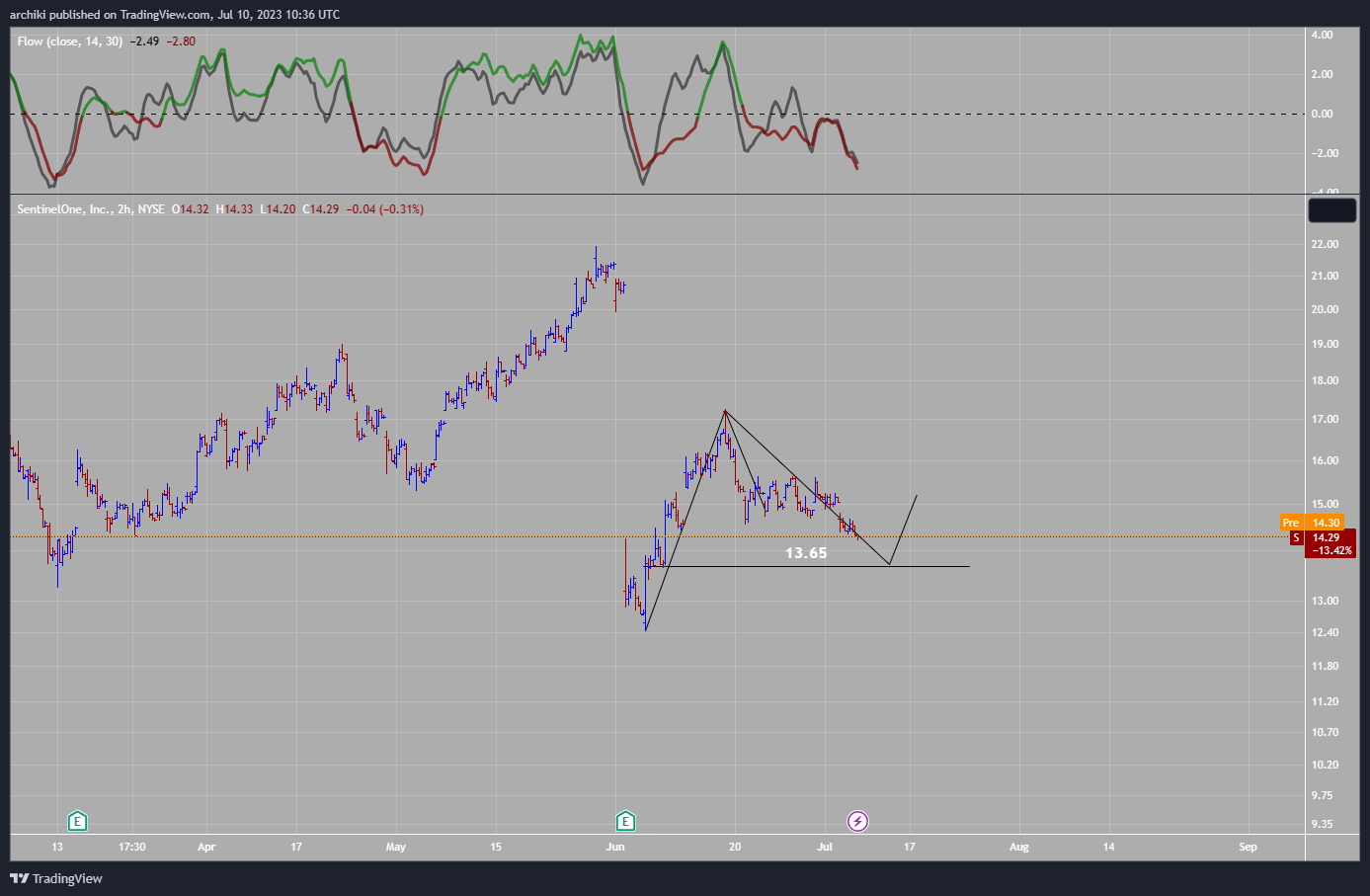The height and width of the screenshot is (896, 1370).
Task: Click the C14.29 close value in legend
Action: pyautogui.click(x=321, y=209)
